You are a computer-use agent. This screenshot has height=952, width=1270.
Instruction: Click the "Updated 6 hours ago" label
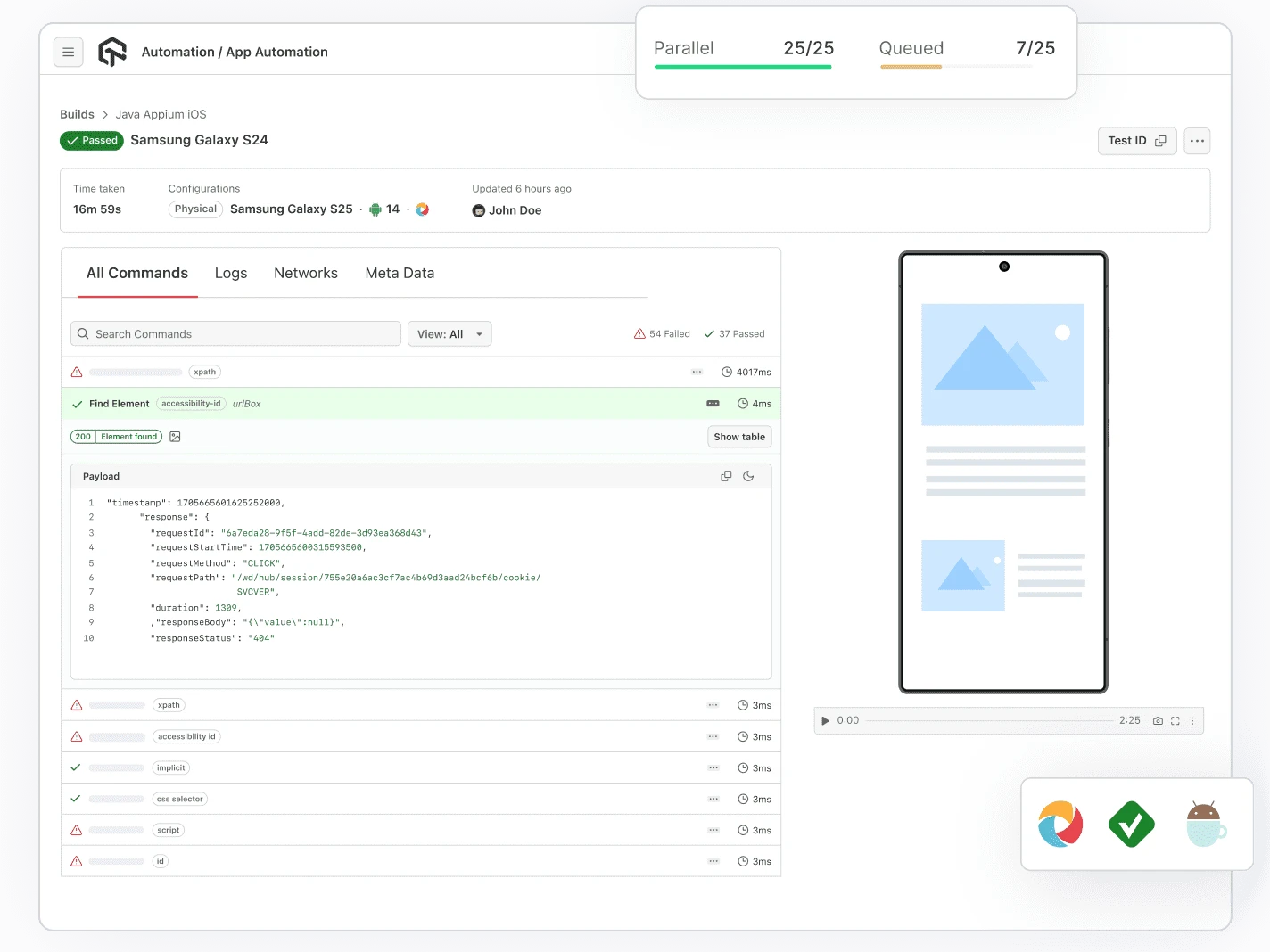[522, 189]
